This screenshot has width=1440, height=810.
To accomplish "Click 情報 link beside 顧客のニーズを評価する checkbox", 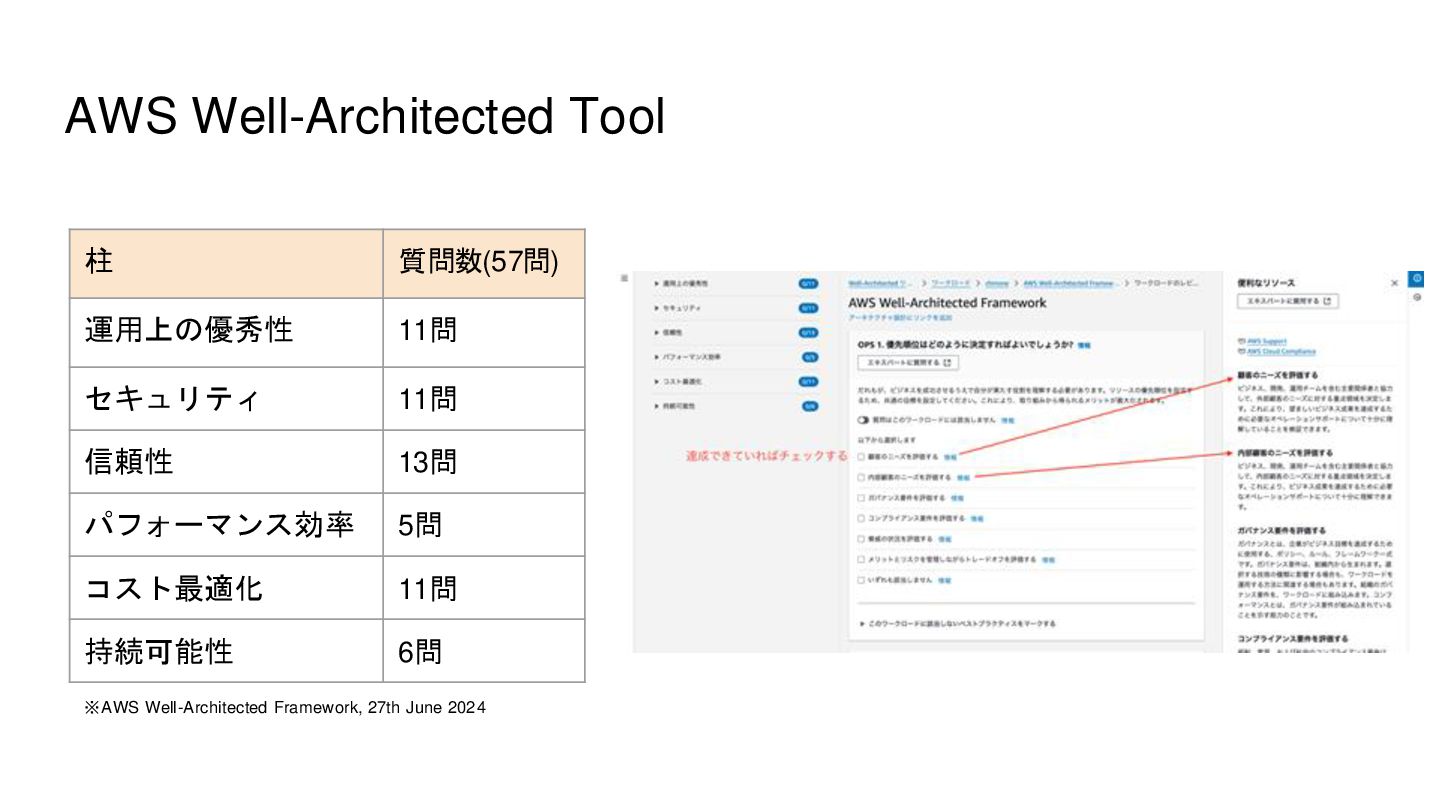I will [x=950, y=456].
